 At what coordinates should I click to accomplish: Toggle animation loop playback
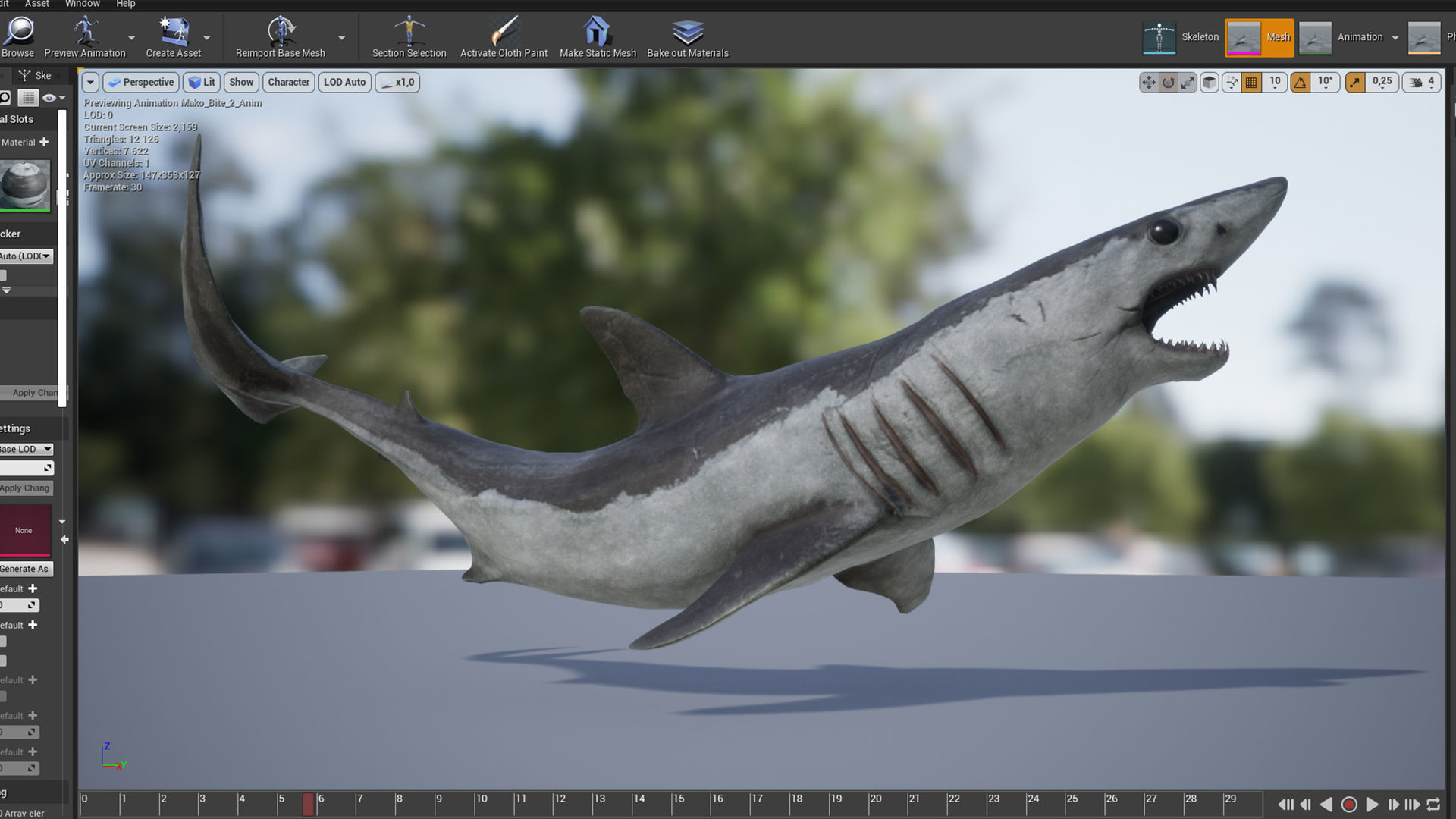point(1433,805)
